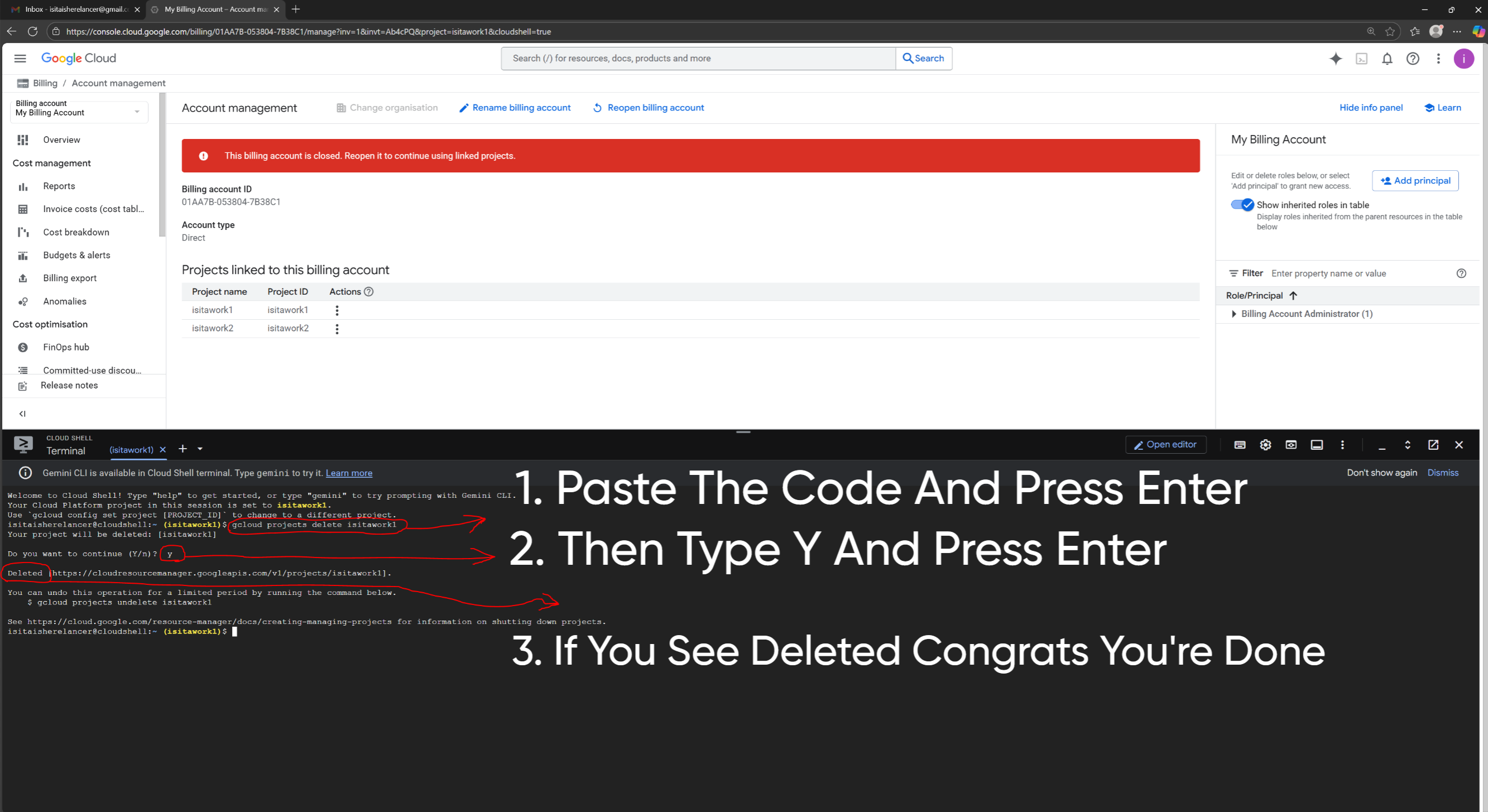The height and width of the screenshot is (812, 1488).
Task: Open the Gemini AI assistant sparkle icon
Action: tap(1336, 59)
